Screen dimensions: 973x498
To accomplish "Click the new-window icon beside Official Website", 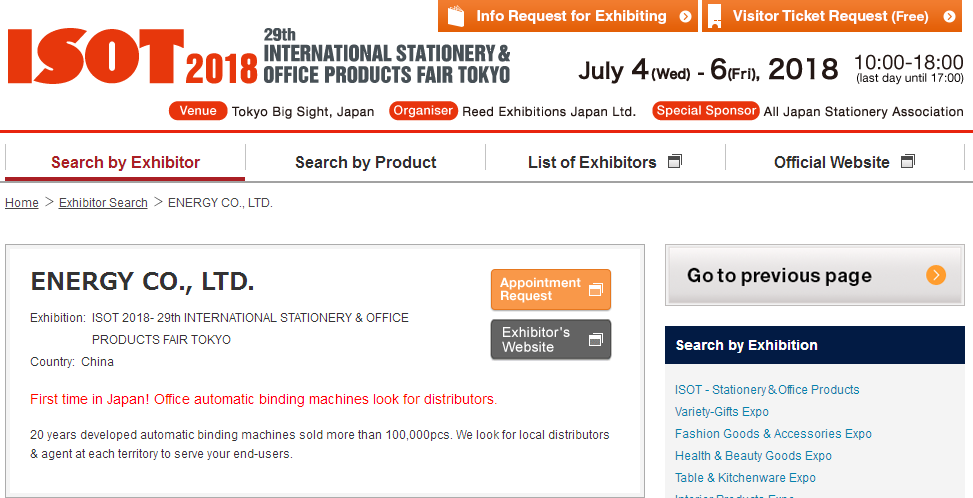I will tap(908, 162).
